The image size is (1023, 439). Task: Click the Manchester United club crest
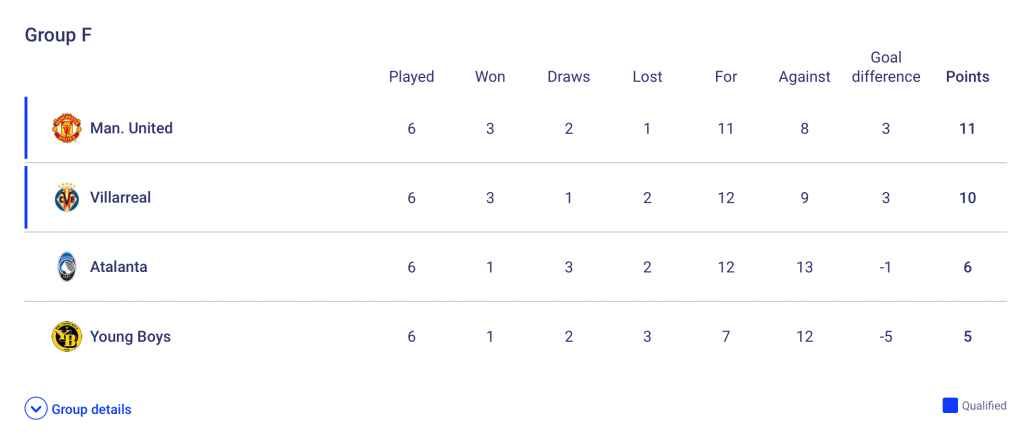tap(67, 128)
